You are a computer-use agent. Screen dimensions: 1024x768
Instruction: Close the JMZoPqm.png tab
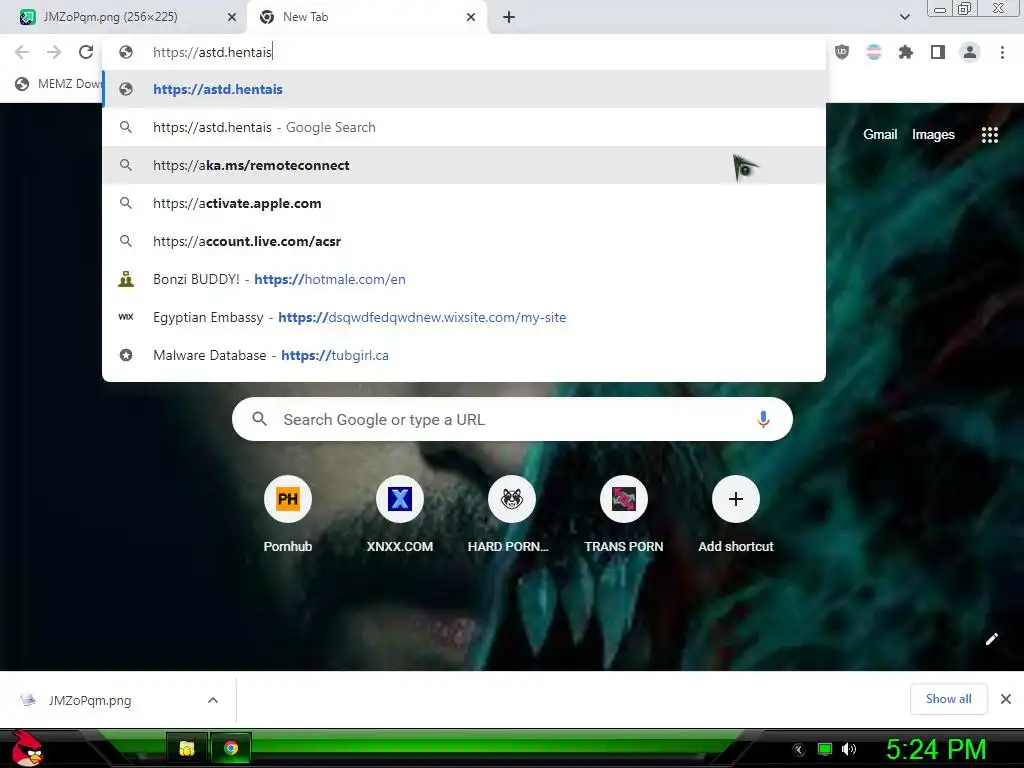click(231, 17)
